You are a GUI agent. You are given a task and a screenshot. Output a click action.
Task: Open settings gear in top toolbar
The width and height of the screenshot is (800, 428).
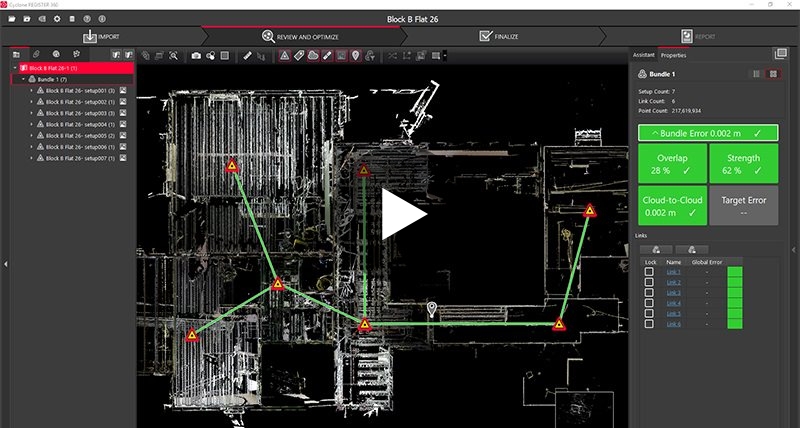click(x=56, y=18)
